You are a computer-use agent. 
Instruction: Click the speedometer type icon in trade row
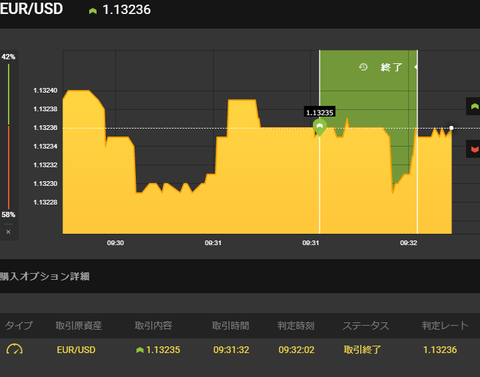[14, 349]
